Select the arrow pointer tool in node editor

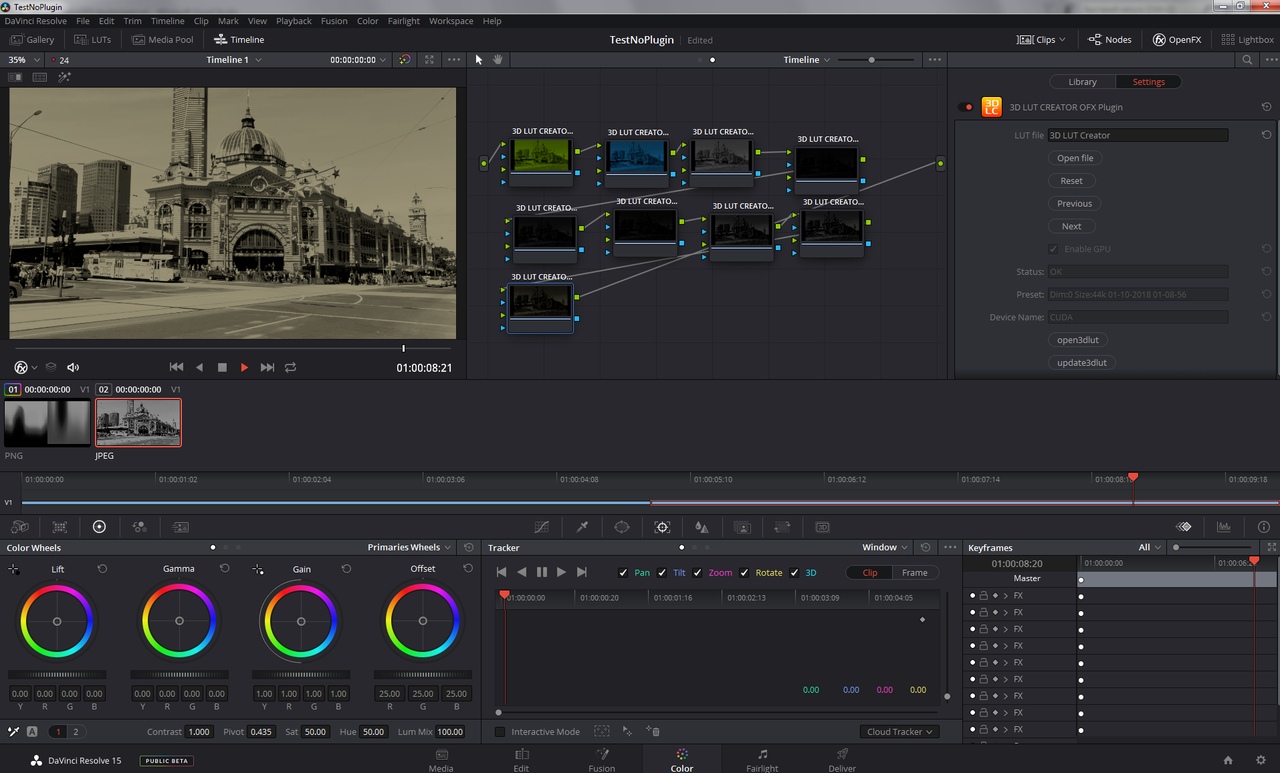coord(478,60)
